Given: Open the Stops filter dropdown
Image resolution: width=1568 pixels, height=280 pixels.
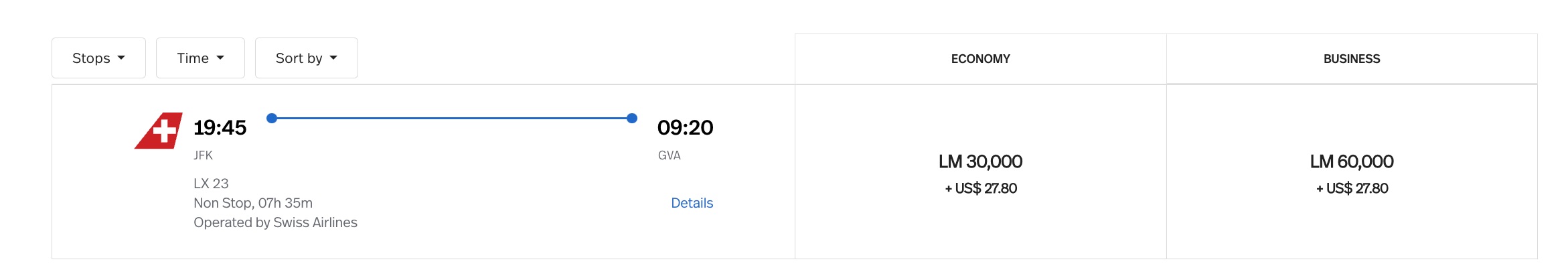Looking at the screenshot, I should point(98,58).
